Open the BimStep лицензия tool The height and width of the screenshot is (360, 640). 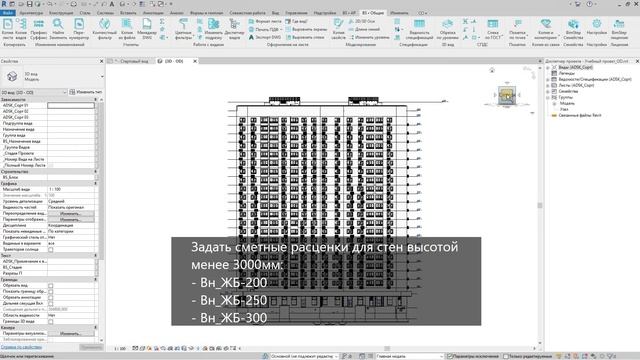point(619,29)
